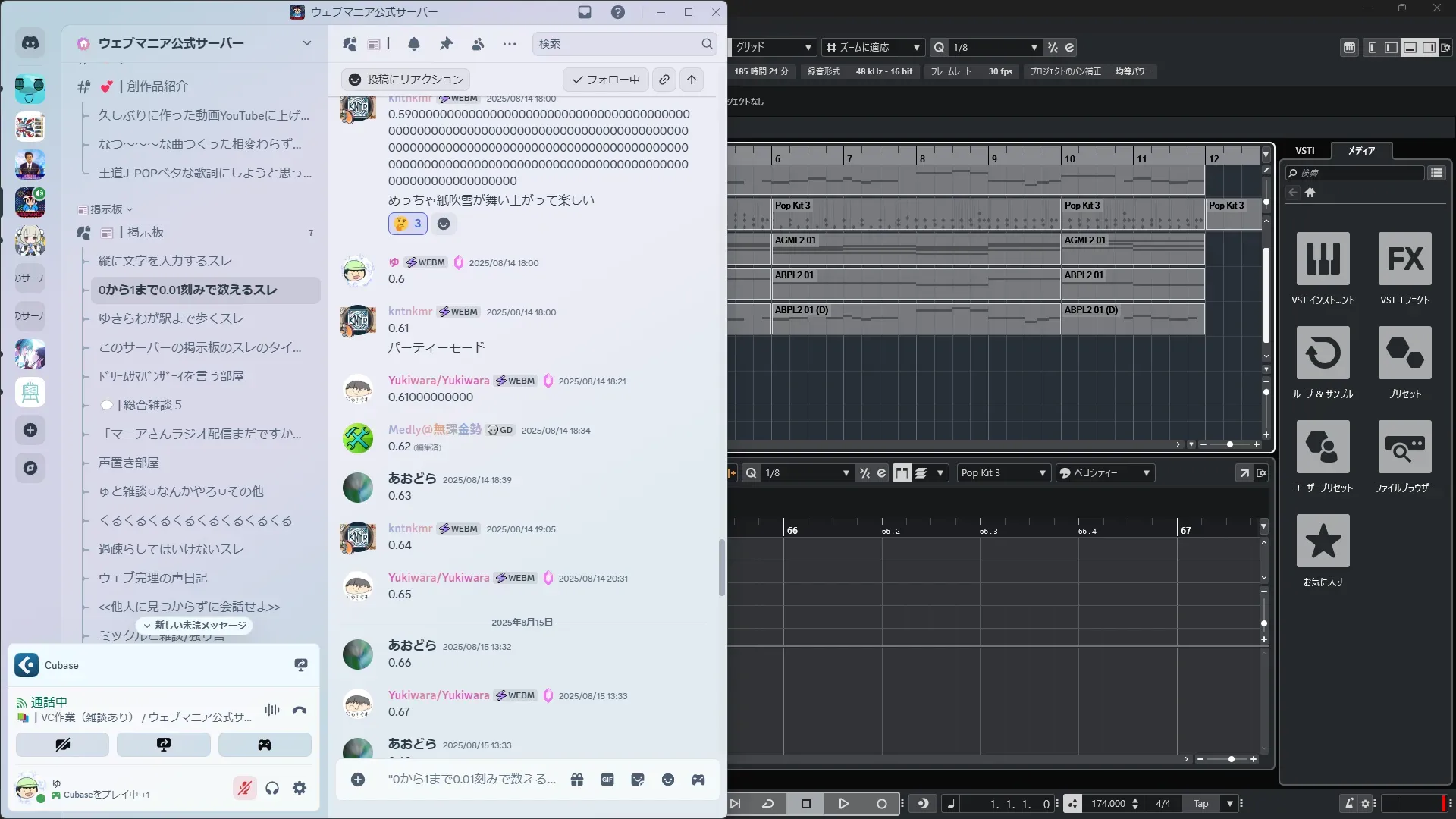Open the Favorites star tile
1456x819 pixels.
(x=1323, y=541)
